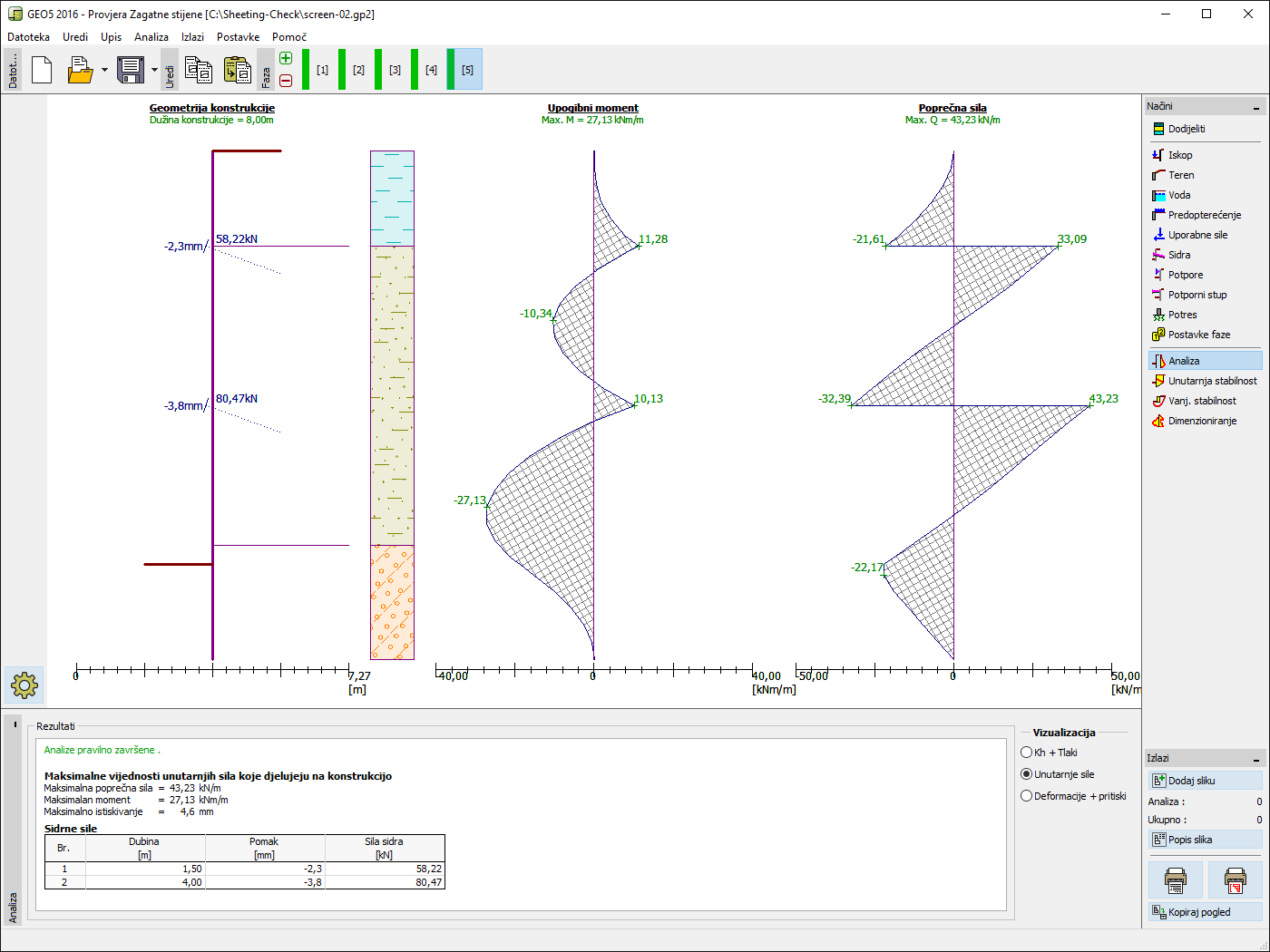Select the Kh + Tlaki radio option
The image size is (1270, 952).
pyautogui.click(x=1027, y=753)
